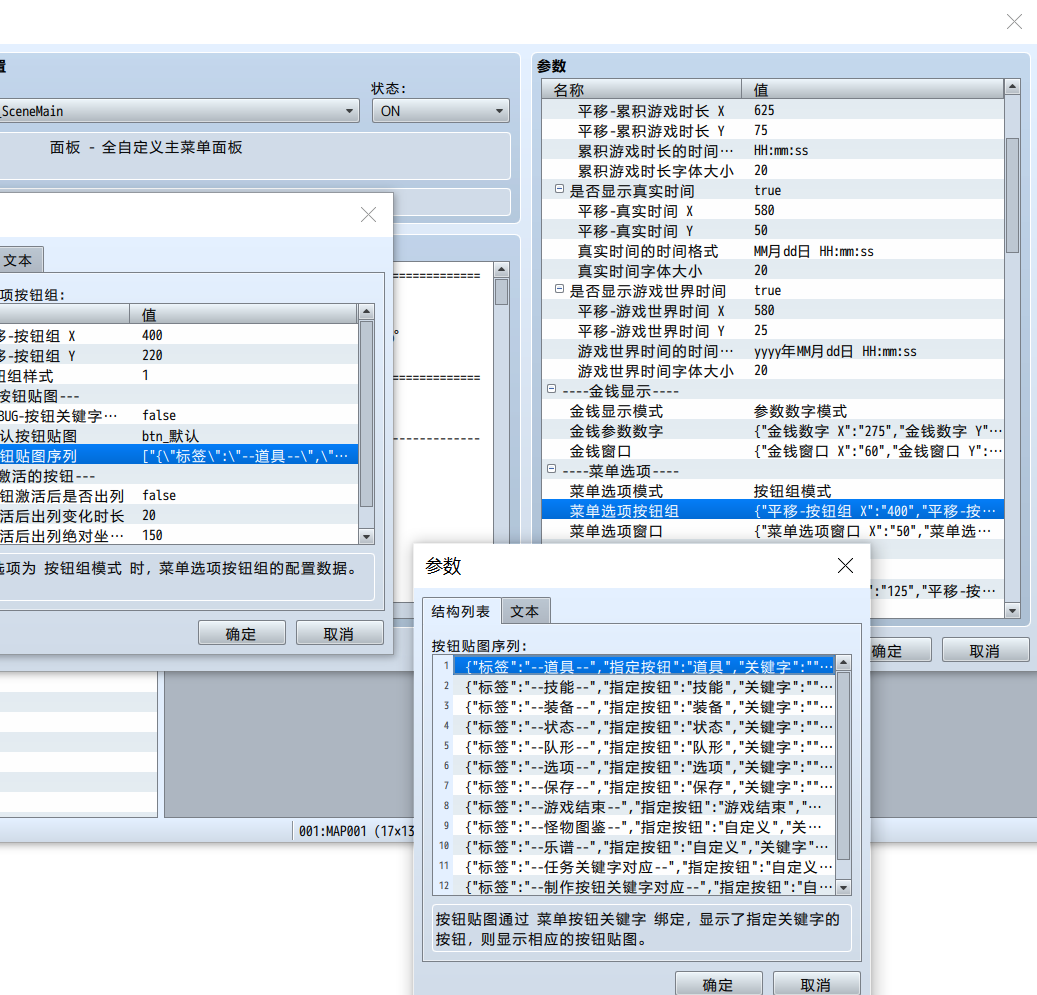Switch to 结构列表 tab in 参数 dialog
Image resolution: width=1037 pixels, height=995 pixels.
[461, 611]
